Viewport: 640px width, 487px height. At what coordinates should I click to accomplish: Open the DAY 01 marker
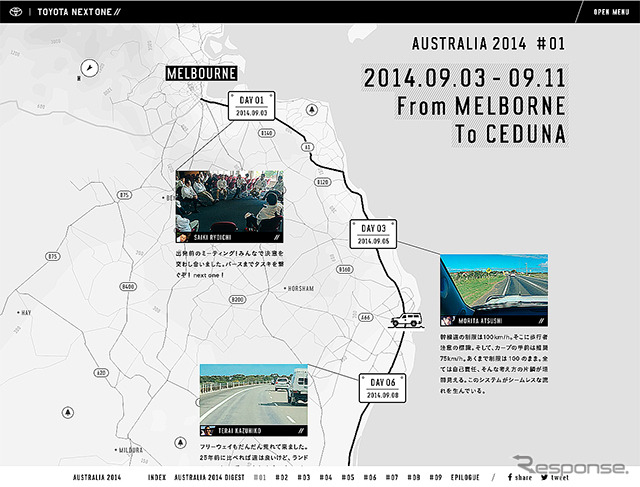(x=251, y=106)
